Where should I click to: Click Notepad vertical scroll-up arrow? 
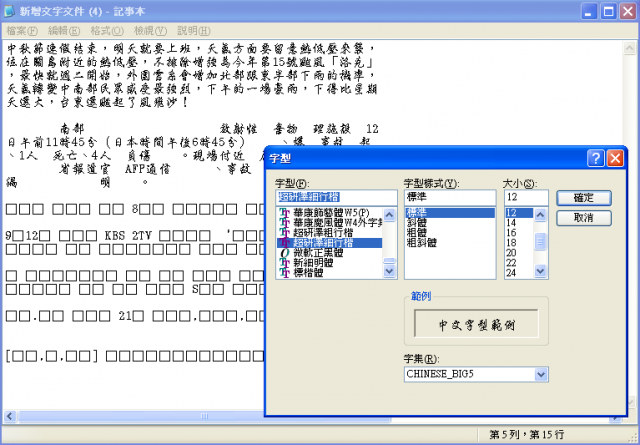(629, 48)
